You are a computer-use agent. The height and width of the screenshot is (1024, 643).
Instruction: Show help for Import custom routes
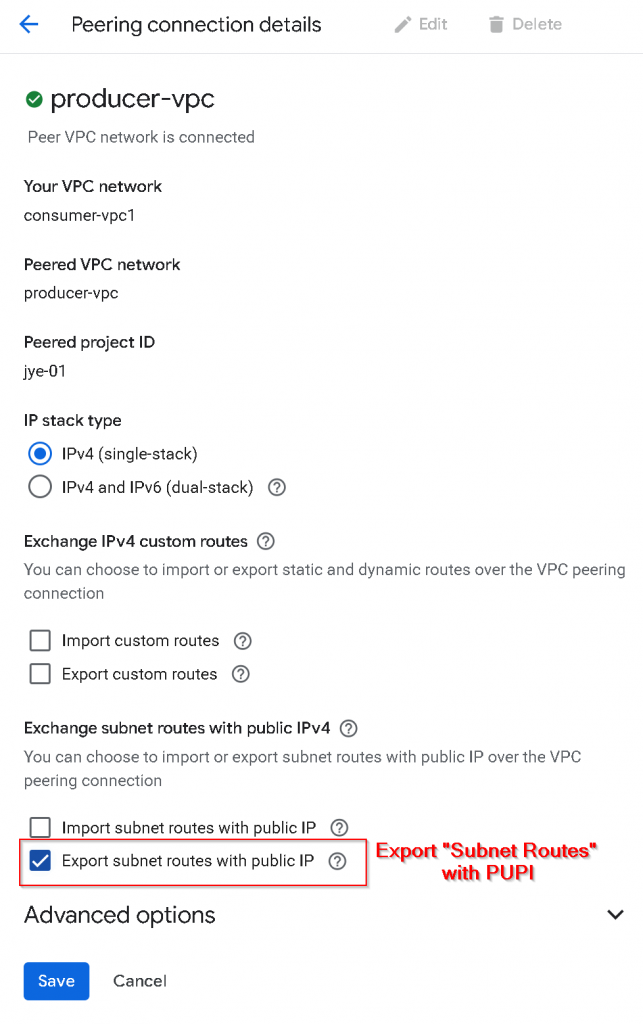point(242,641)
